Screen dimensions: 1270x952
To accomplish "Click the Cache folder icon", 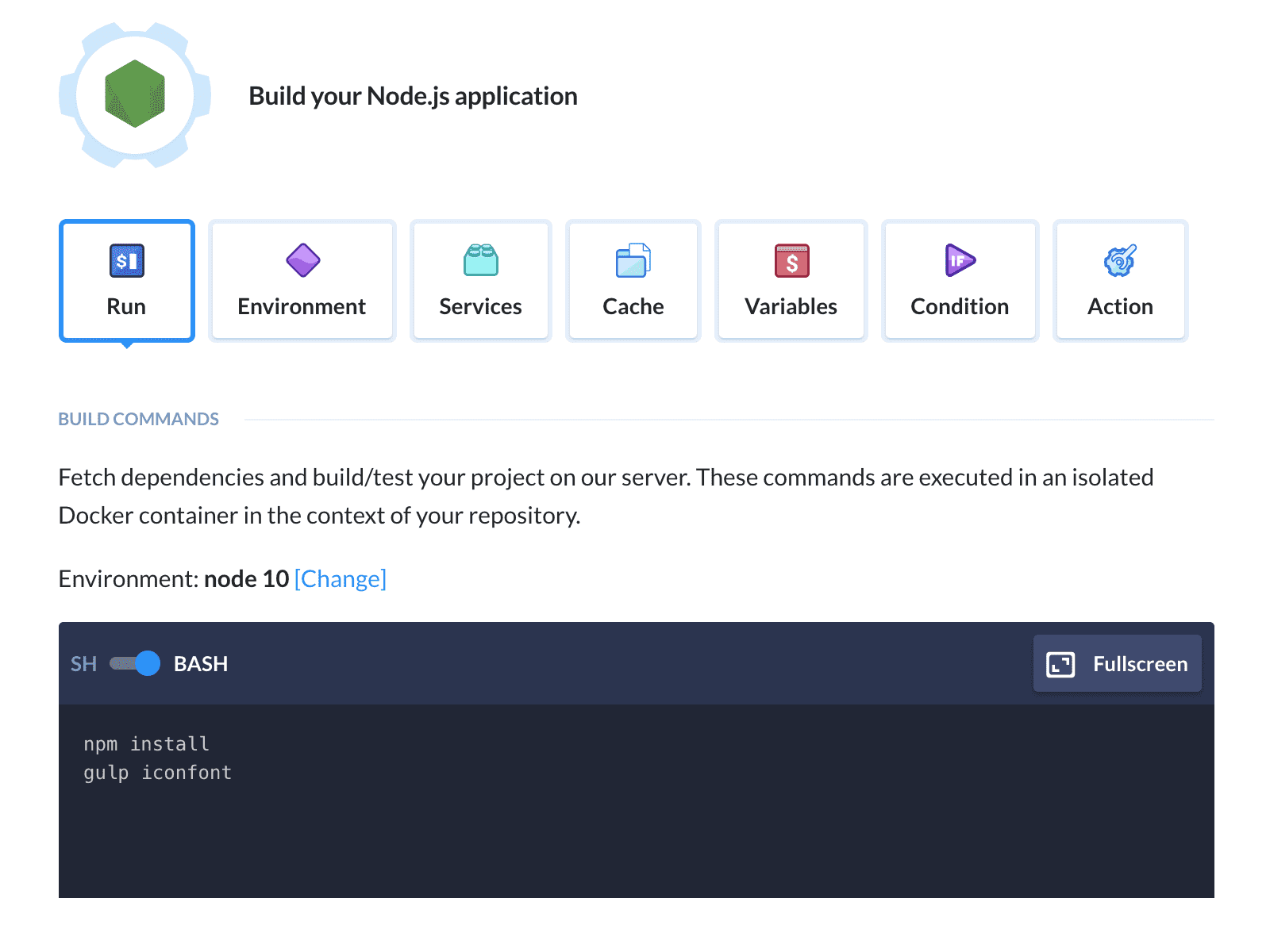I will coord(633,260).
